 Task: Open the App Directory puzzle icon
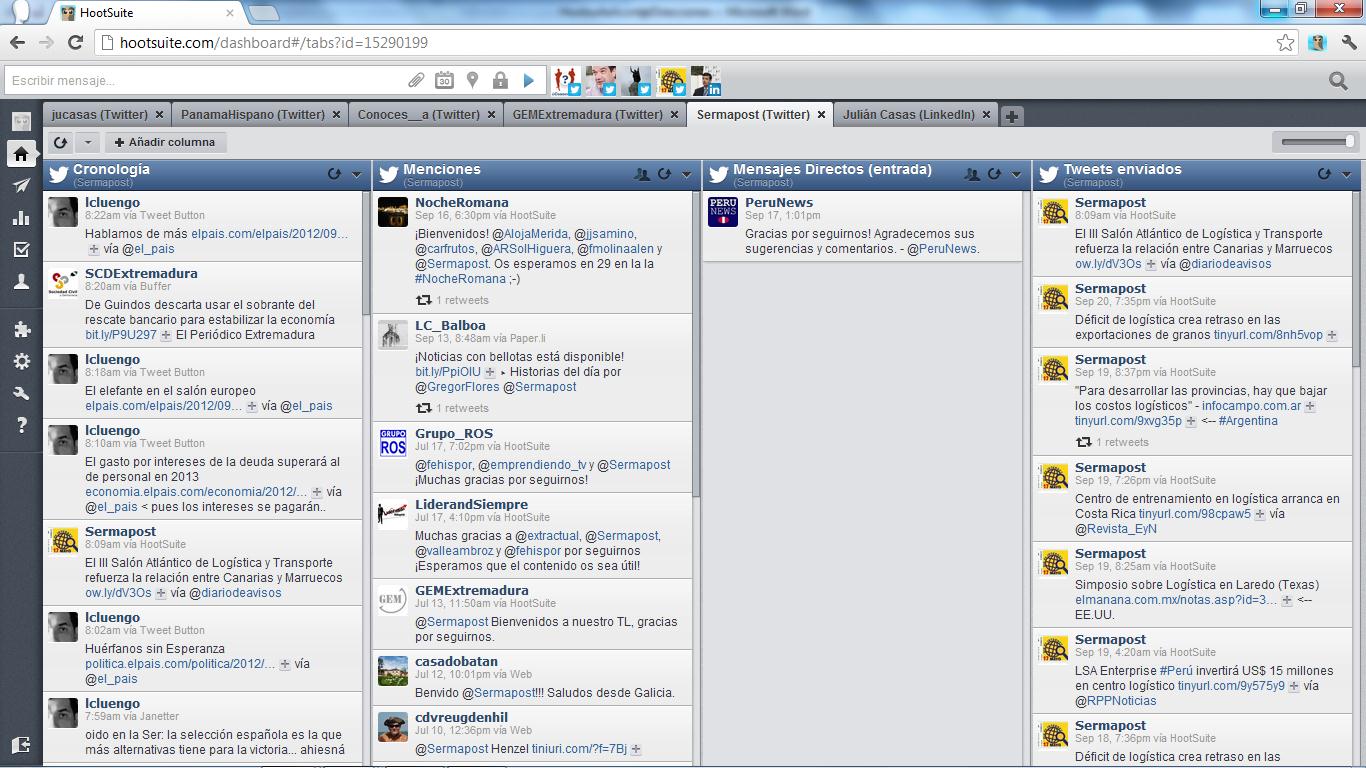click(21, 330)
